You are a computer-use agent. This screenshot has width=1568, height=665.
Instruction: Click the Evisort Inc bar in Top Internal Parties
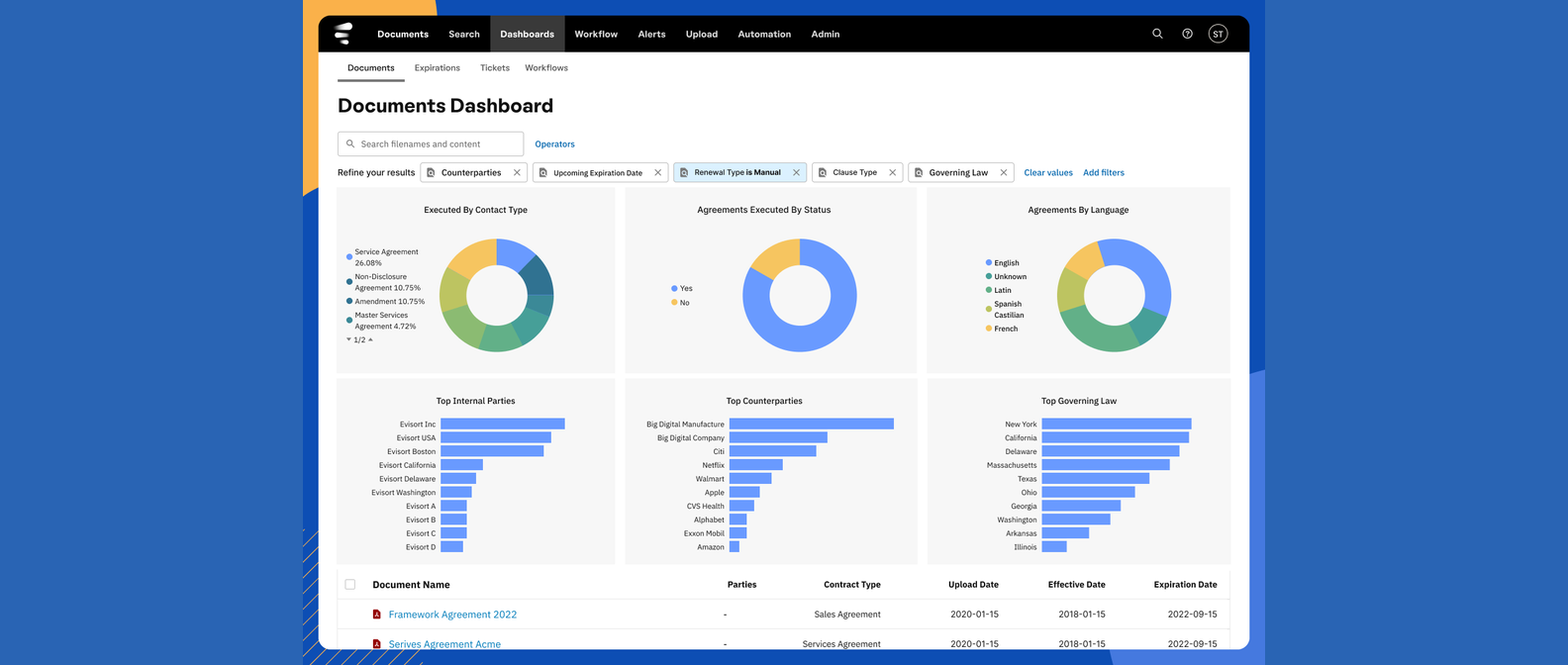503,424
